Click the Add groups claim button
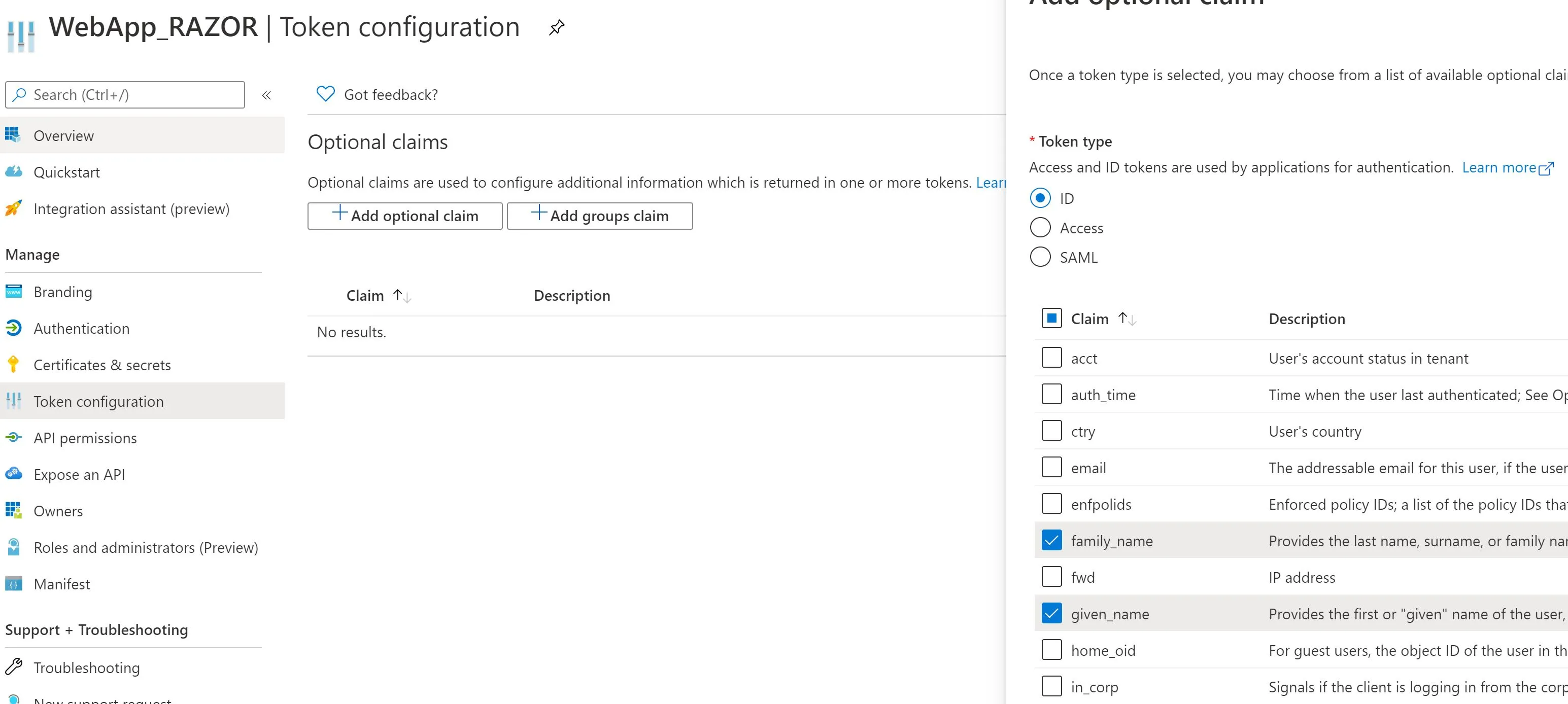This screenshot has height=704, width=1568. pos(600,216)
